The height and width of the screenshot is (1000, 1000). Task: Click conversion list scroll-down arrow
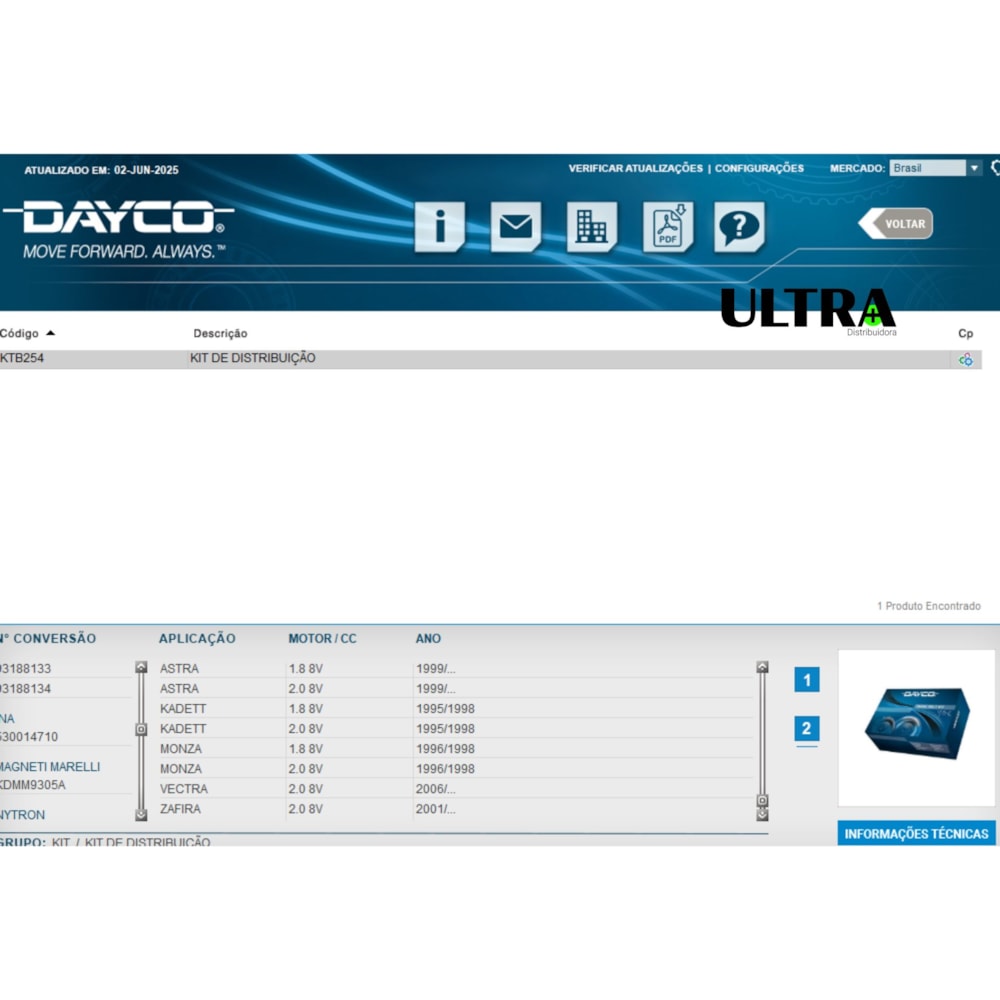pos(142,815)
